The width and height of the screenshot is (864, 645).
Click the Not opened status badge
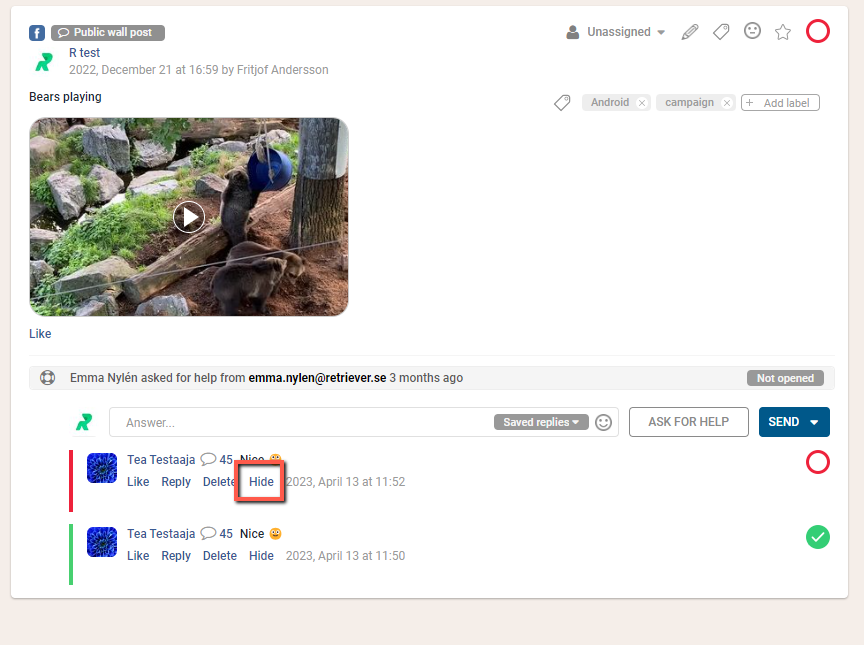785,378
